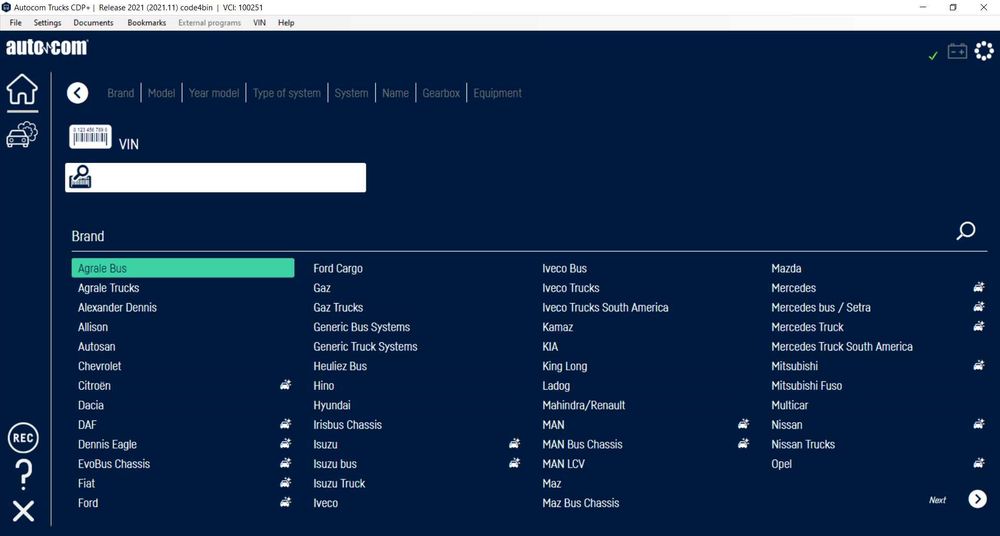Open the Bookmarks menu

point(147,22)
